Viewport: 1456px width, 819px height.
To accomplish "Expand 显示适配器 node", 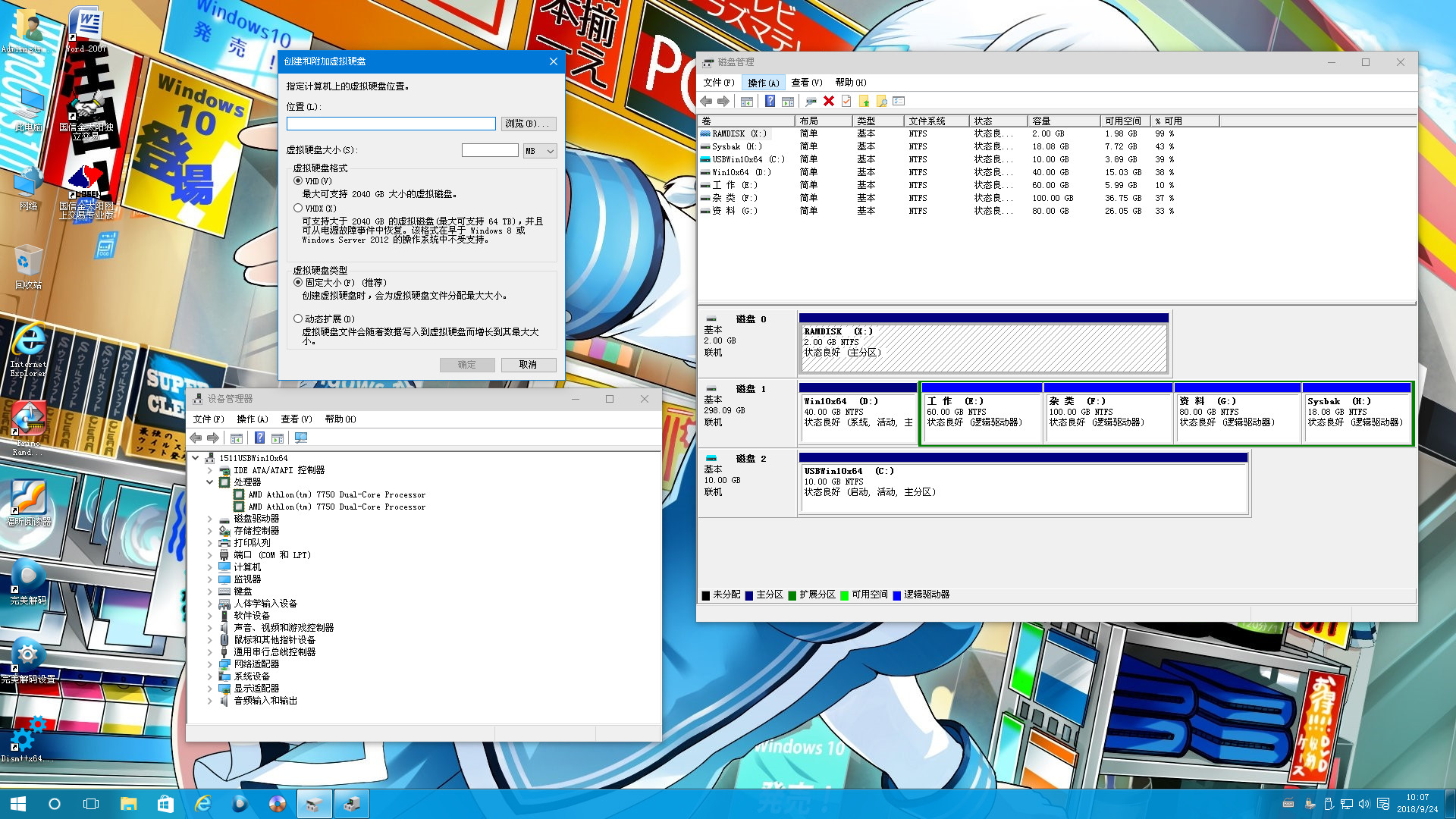I will click(x=210, y=689).
